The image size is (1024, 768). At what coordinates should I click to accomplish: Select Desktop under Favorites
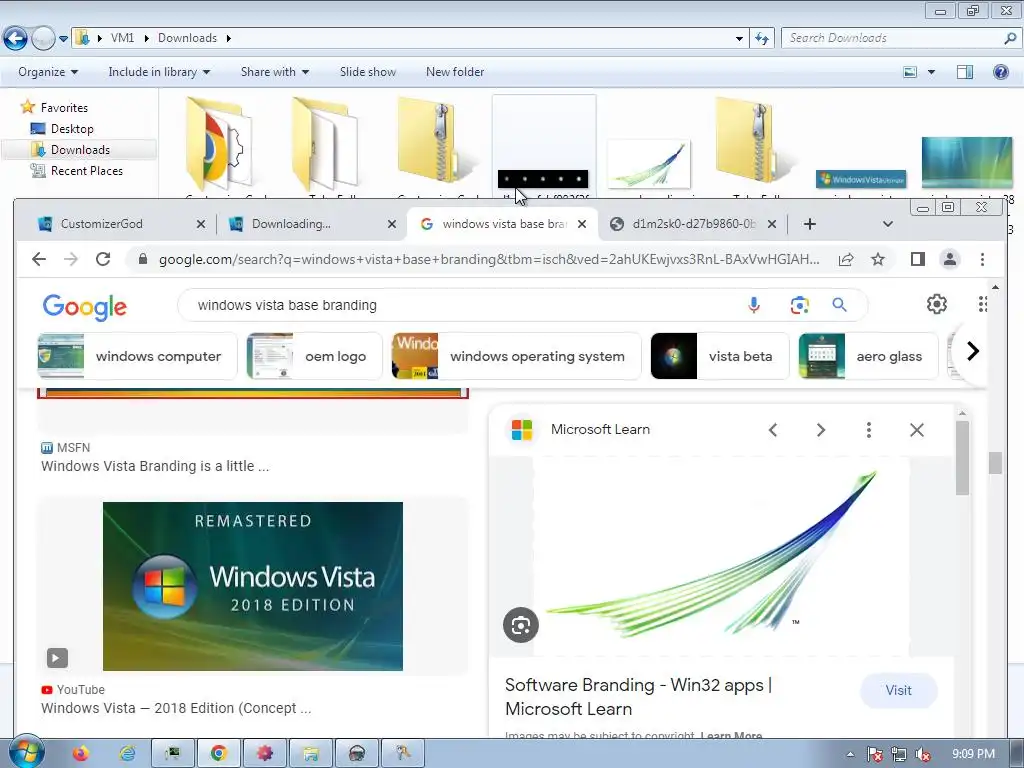(72, 129)
